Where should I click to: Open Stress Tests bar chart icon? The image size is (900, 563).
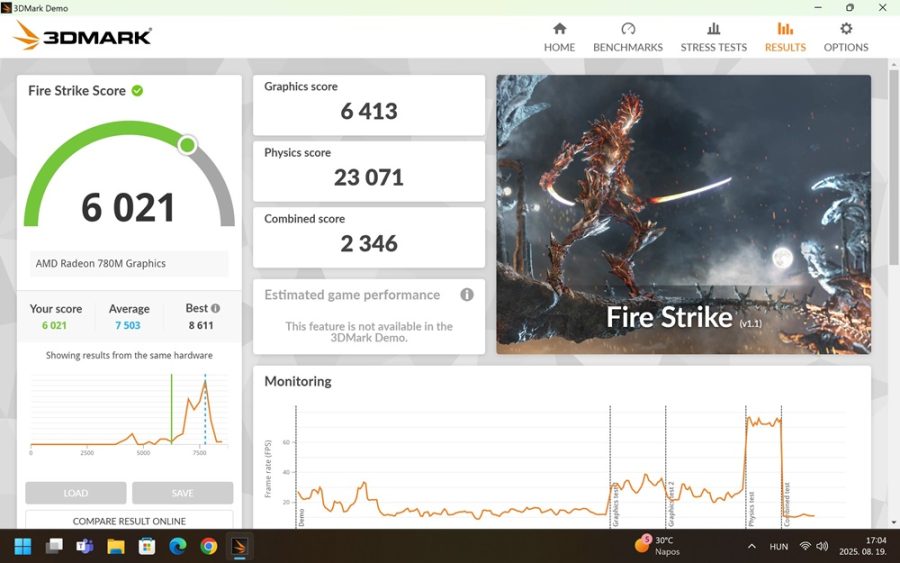pos(713,29)
